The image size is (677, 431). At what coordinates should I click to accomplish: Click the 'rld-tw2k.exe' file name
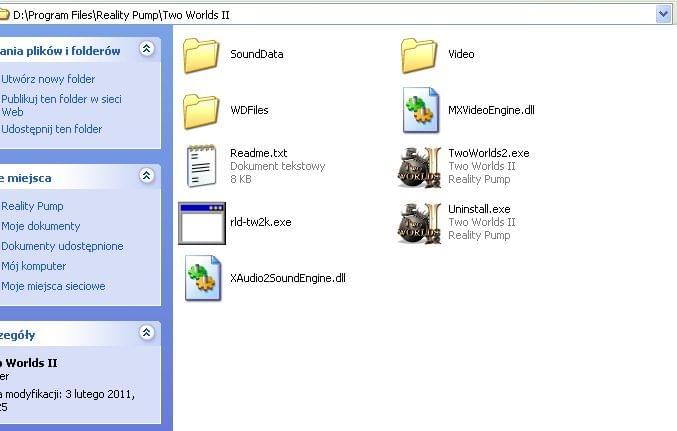[x=261, y=222]
